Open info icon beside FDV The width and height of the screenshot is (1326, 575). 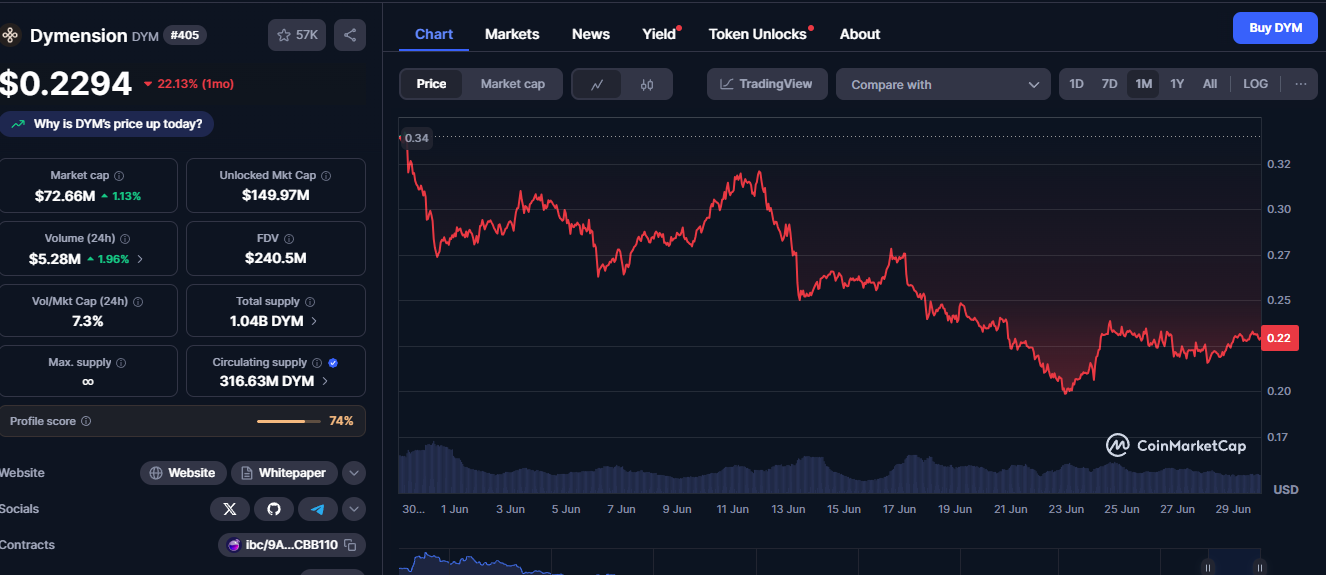coord(289,239)
